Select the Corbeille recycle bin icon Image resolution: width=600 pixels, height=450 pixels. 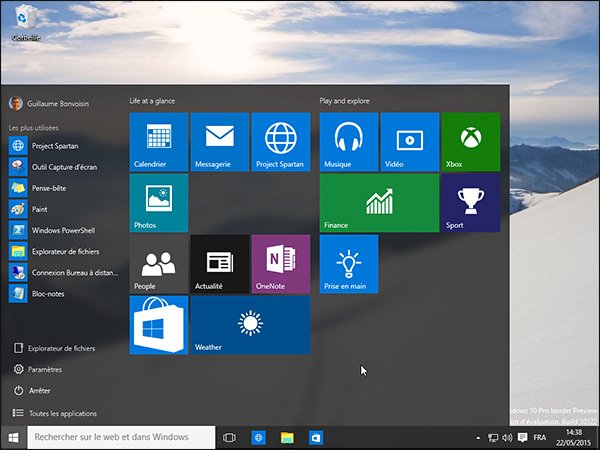coord(26,21)
